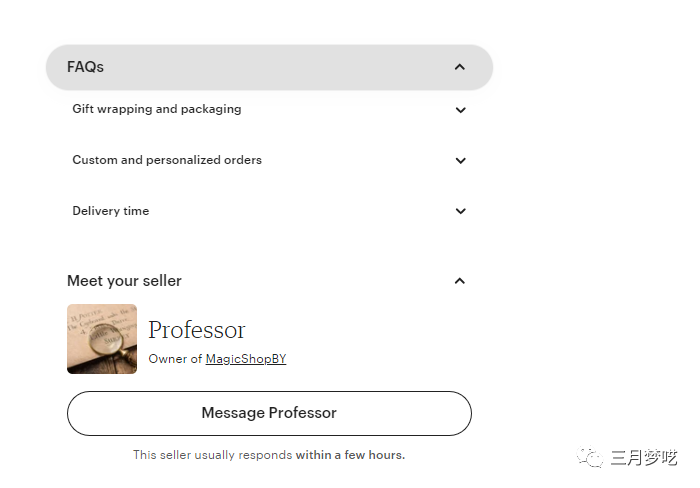Expand the Custom and personalized orders question
Screen dimensions: 700x488
point(167,160)
